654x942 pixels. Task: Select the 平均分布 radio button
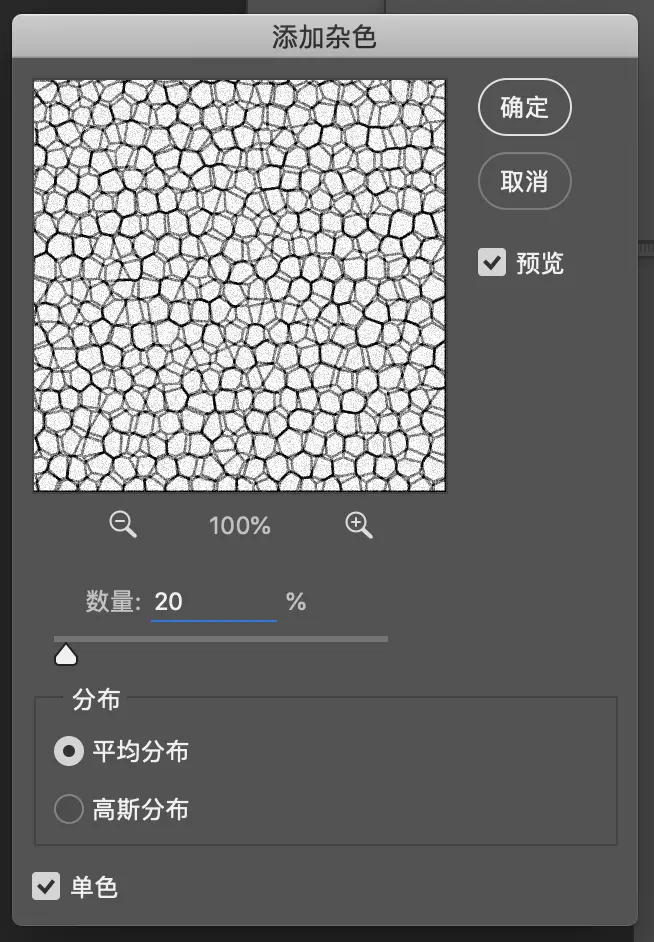pyautogui.click(x=69, y=751)
